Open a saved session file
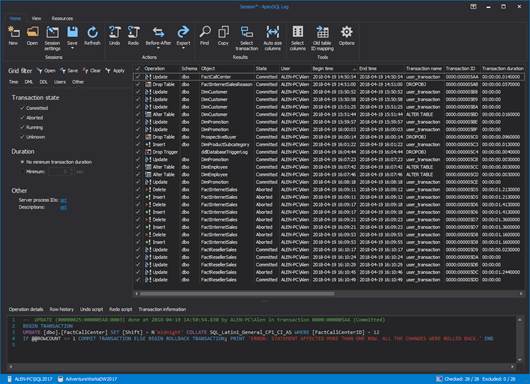This screenshot has width=530, height=384. point(32,35)
